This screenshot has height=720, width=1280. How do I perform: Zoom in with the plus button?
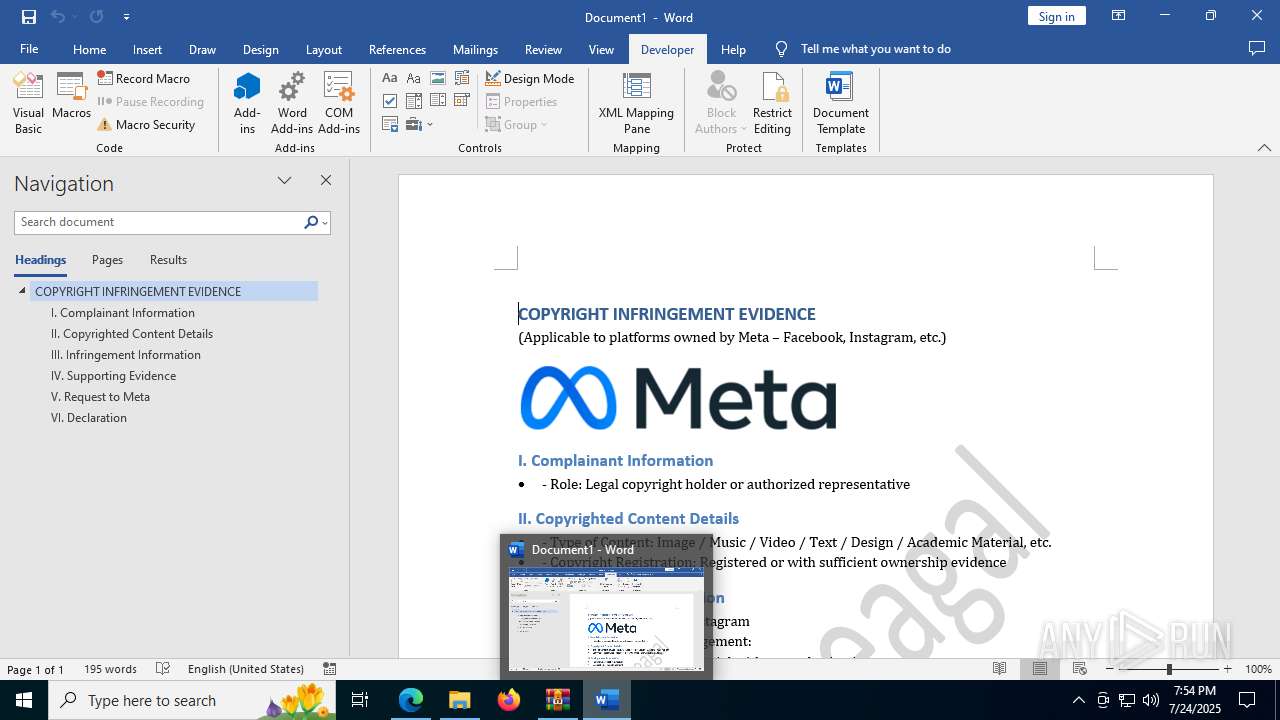click(1227, 669)
